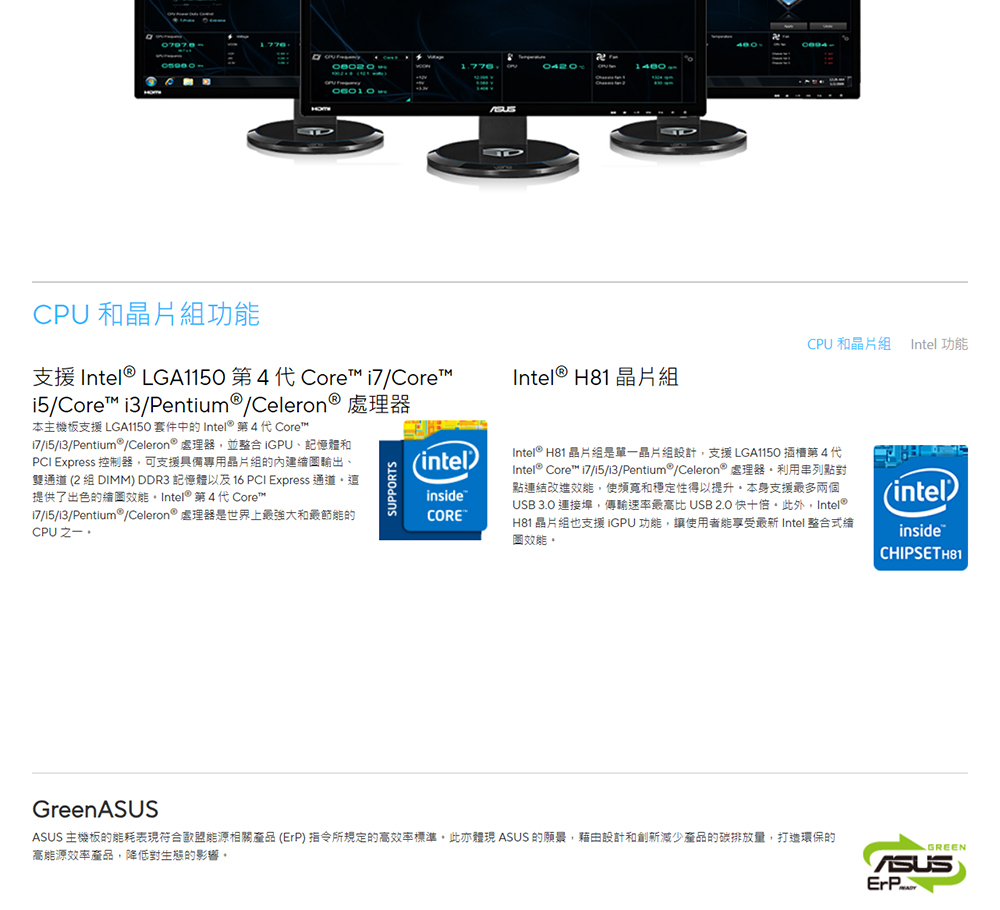This screenshot has width=1000, height=910.
Task: Click the GreenASUS ErP description paragraph
Action: [x=434, y=846]
